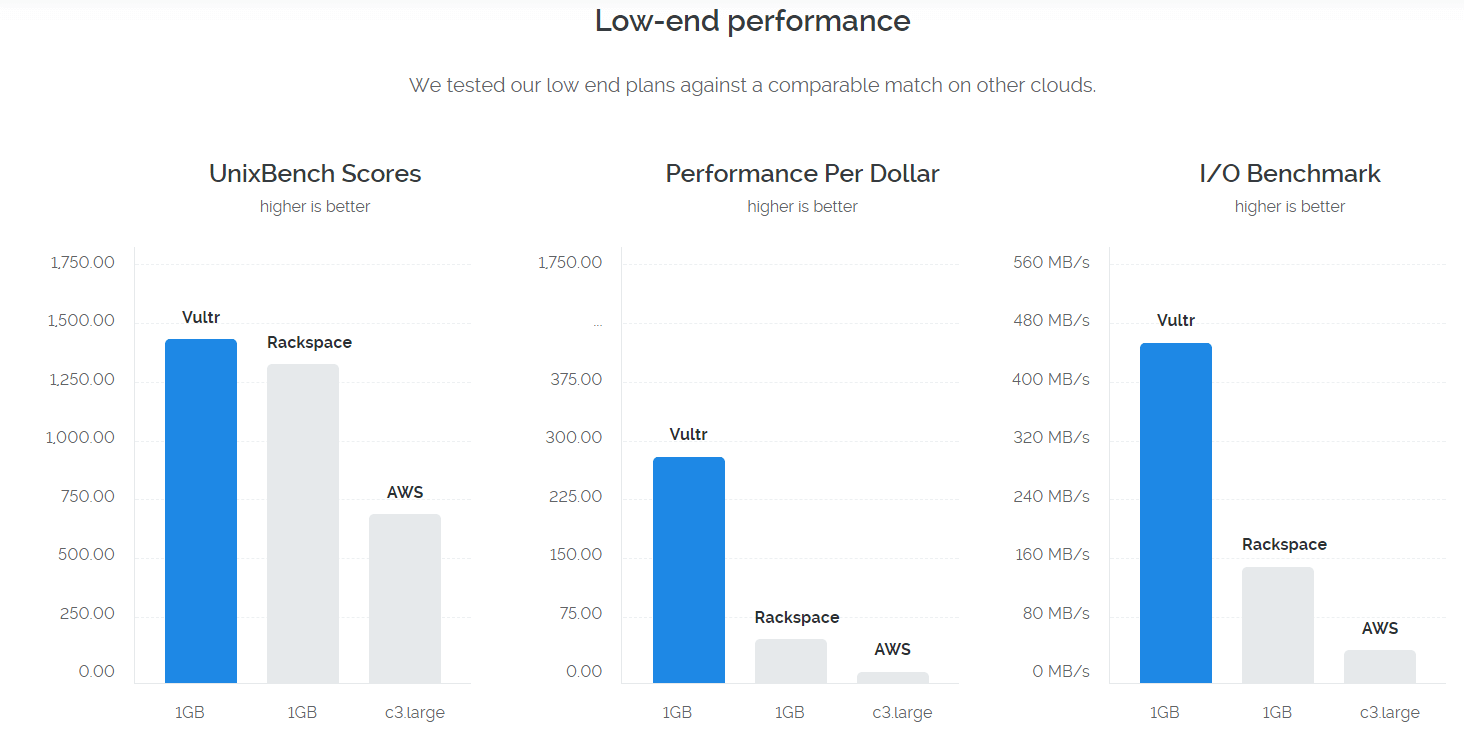The image size is (1464, 753).
Task: Click the "UnixBench Scores" chart title
Action: click(x=315, y=173)
